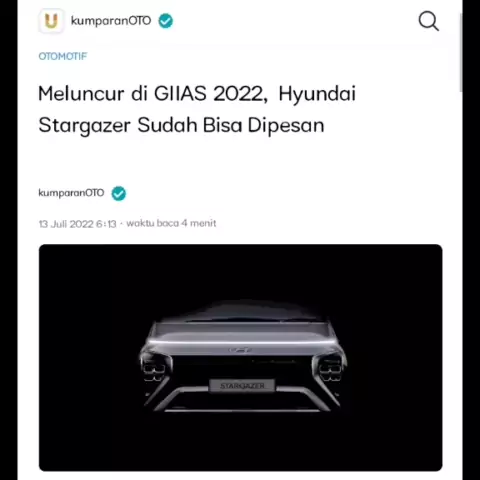Open the OTOMOTIF category link
This screenshot has height=480, width=480.
coord(63,56)
